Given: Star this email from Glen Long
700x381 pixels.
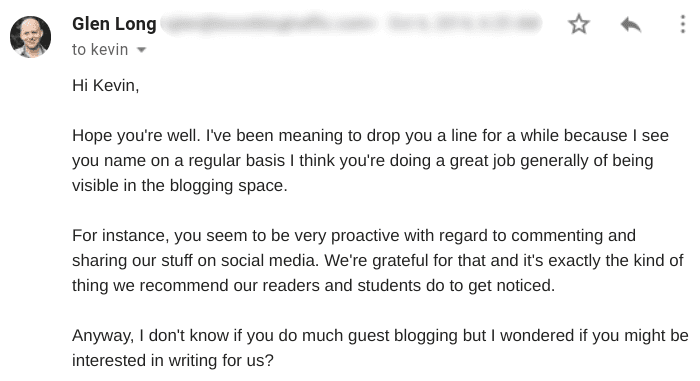Looking at the screenshot, I should [x=579, y=24].
